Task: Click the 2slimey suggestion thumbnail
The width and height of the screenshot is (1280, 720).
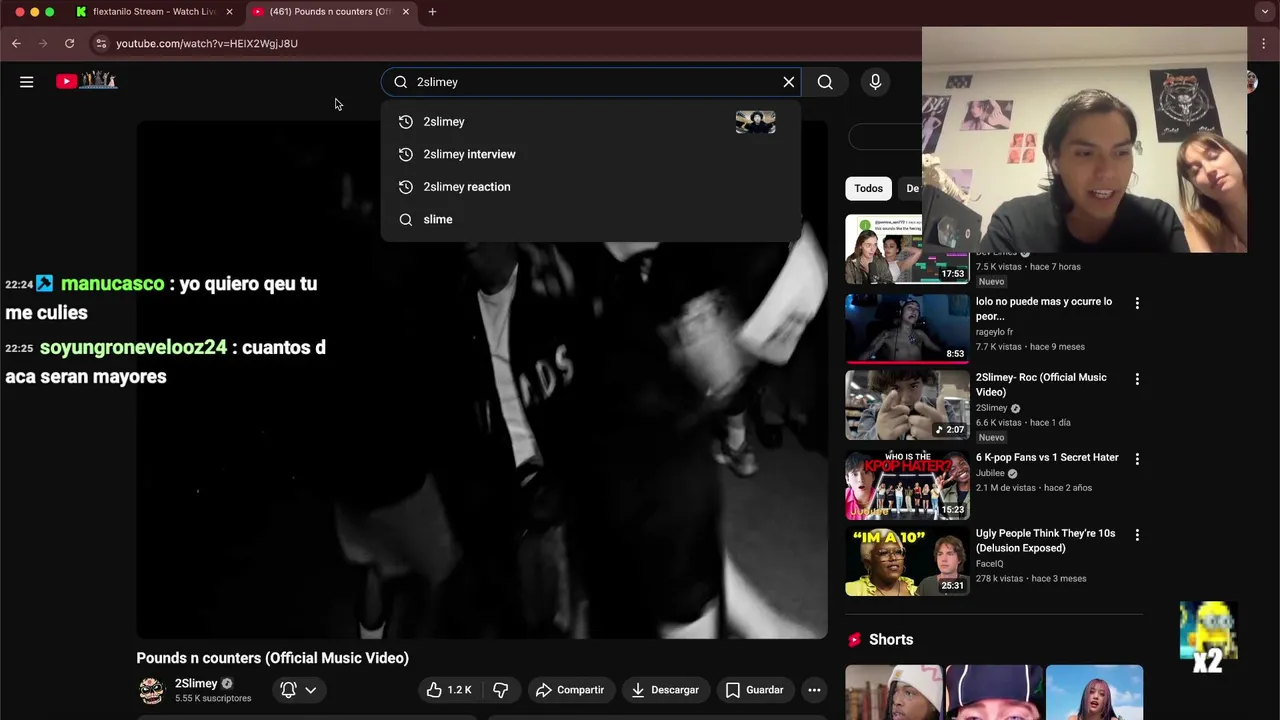Action: click(755, 122)
